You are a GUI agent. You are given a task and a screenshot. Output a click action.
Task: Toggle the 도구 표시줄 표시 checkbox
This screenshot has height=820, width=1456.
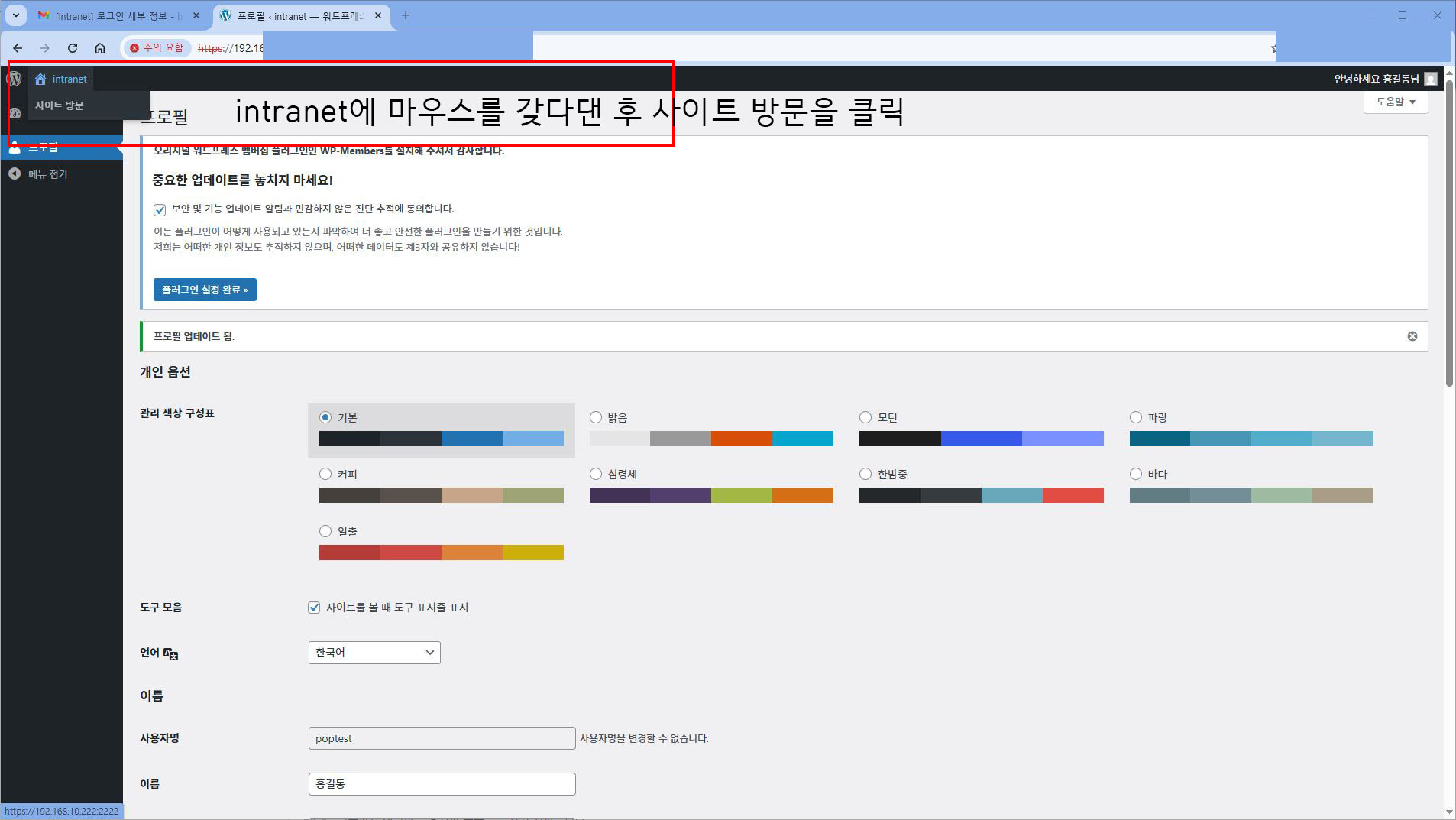click(x=314, y=608)
